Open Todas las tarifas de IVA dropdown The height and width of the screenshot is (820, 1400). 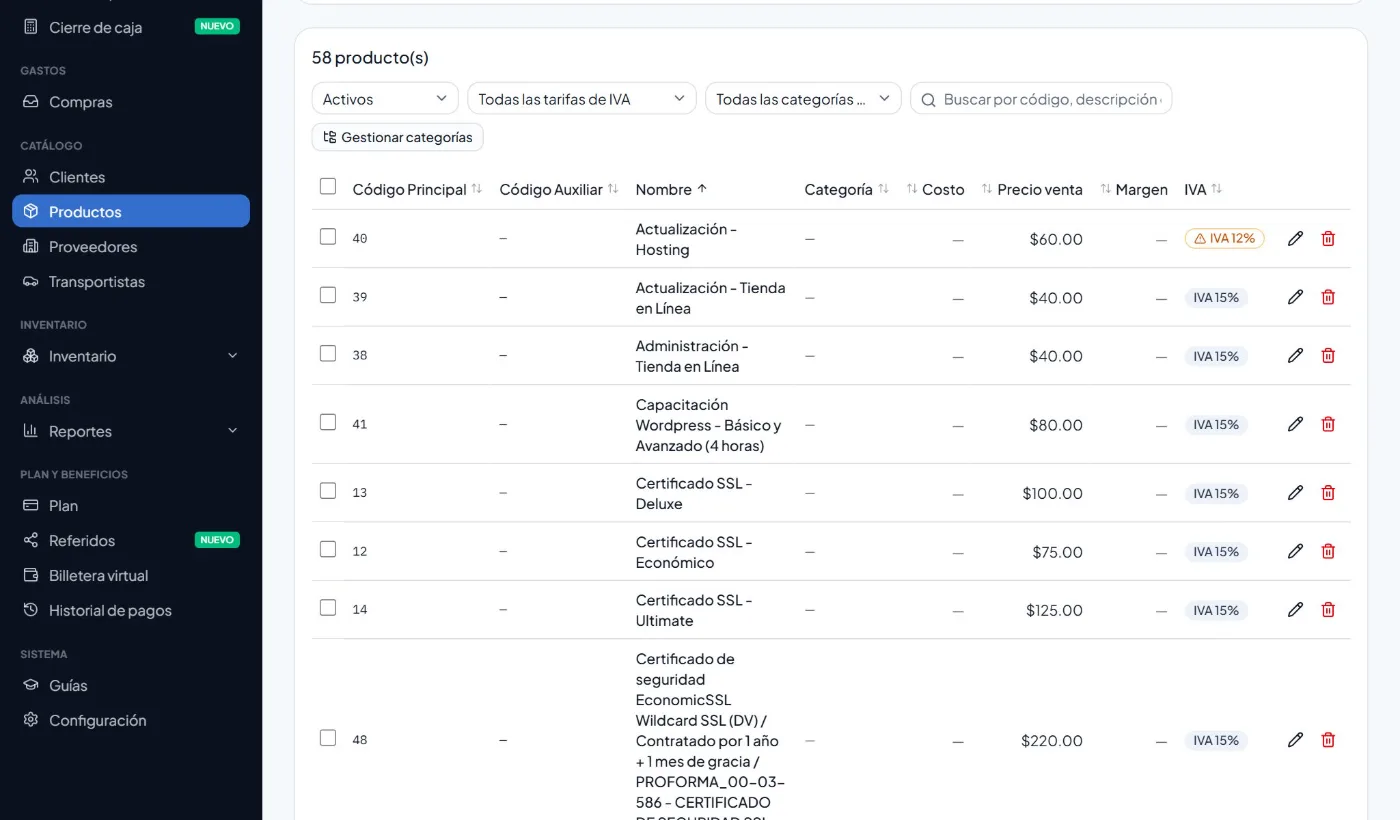coord(582,99)
